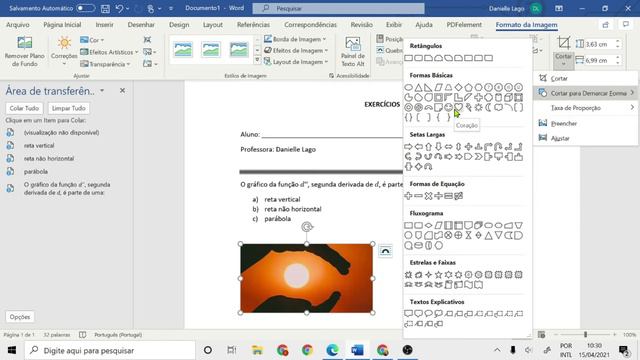This screenshot has height=360, width=640.
Task: Choose the diamond basic shape
Action: [458, 87]
